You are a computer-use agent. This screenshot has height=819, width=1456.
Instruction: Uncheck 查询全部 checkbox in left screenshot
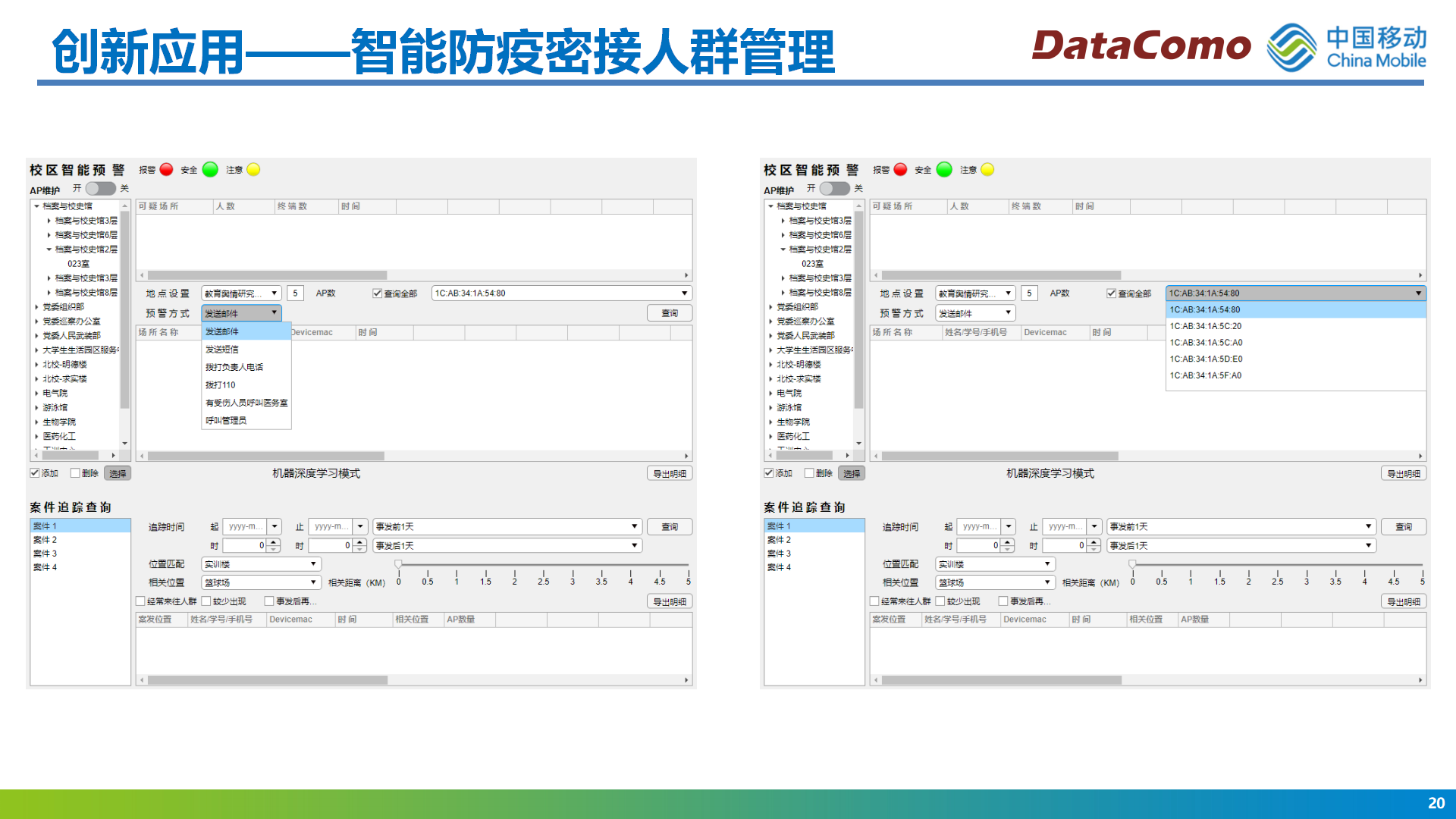coord(377,293)
